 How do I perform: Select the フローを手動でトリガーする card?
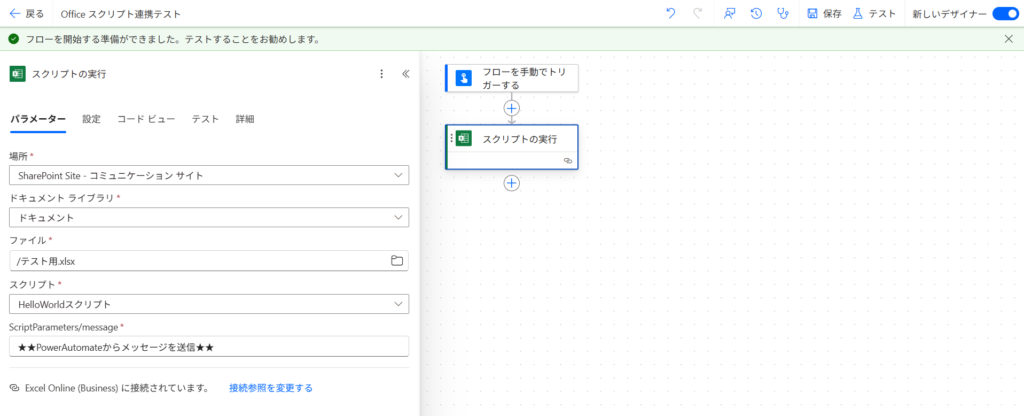click(x=511, y=78)
